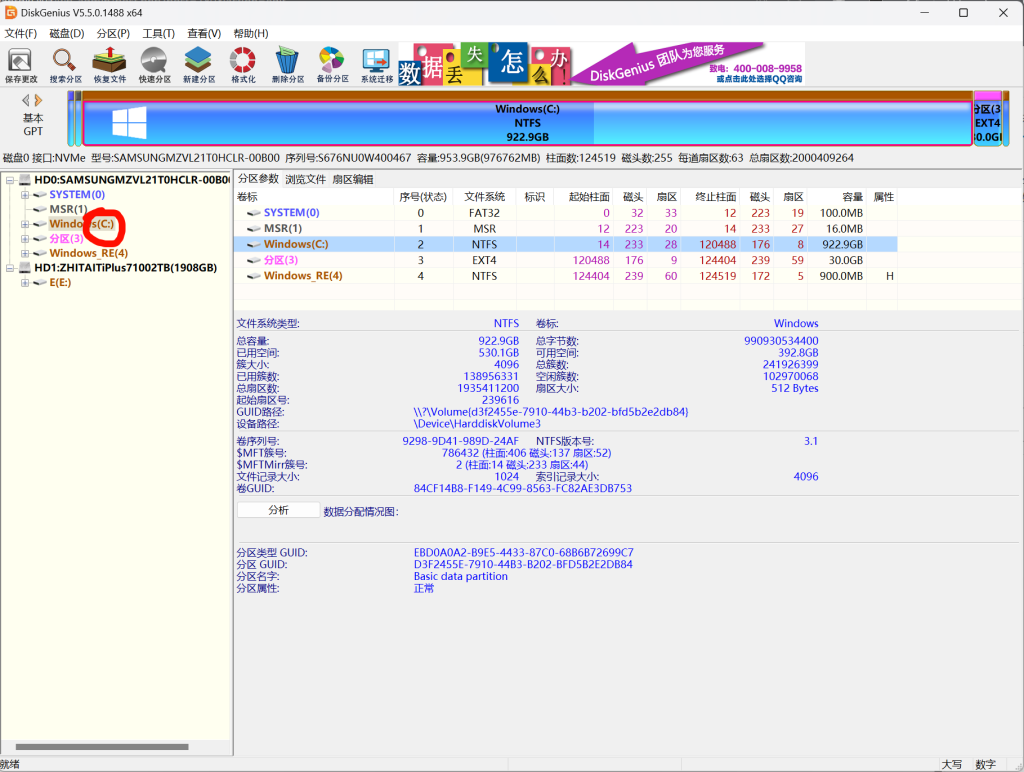Expand the 分区(3) tree node
The width and height of the screenshot is (1024, 772).
[x=25, y=238]
